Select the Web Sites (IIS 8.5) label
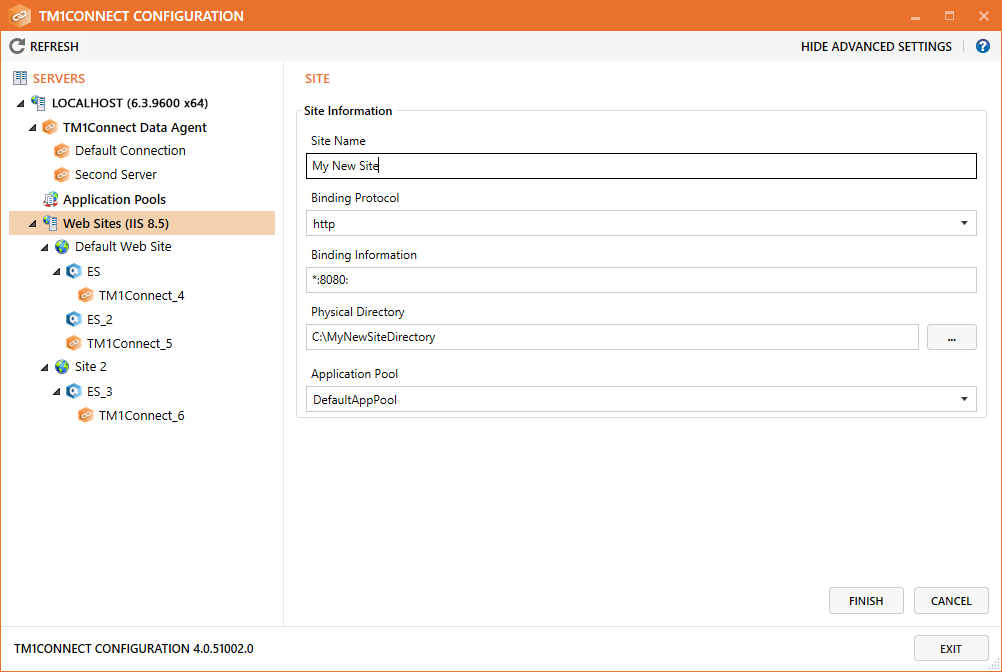 [x=116, y=223]
